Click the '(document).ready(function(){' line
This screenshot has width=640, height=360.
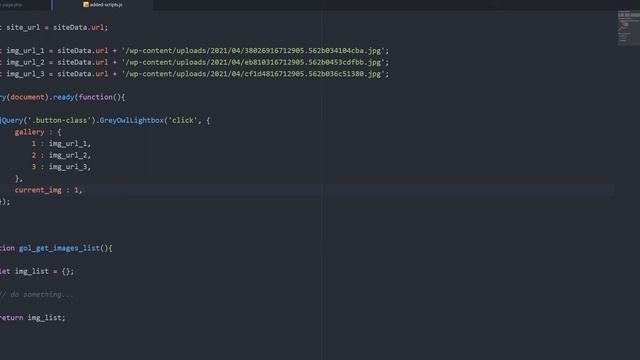click(63, 97)
